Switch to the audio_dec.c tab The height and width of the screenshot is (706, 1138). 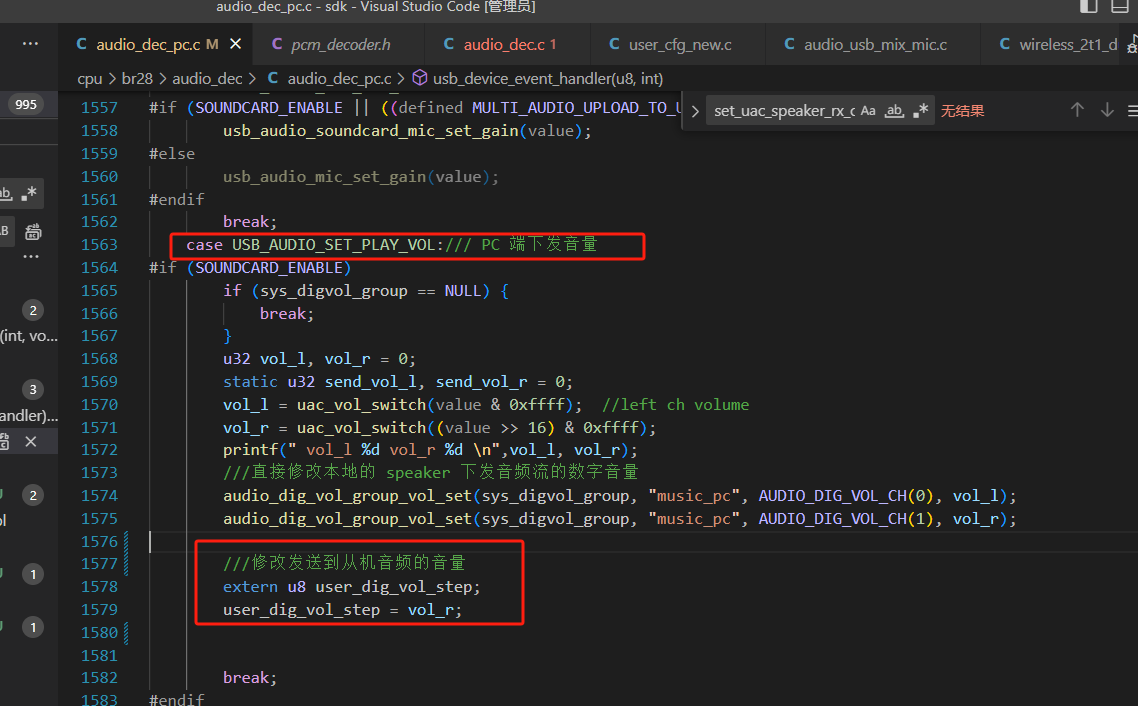pos(508,44)
